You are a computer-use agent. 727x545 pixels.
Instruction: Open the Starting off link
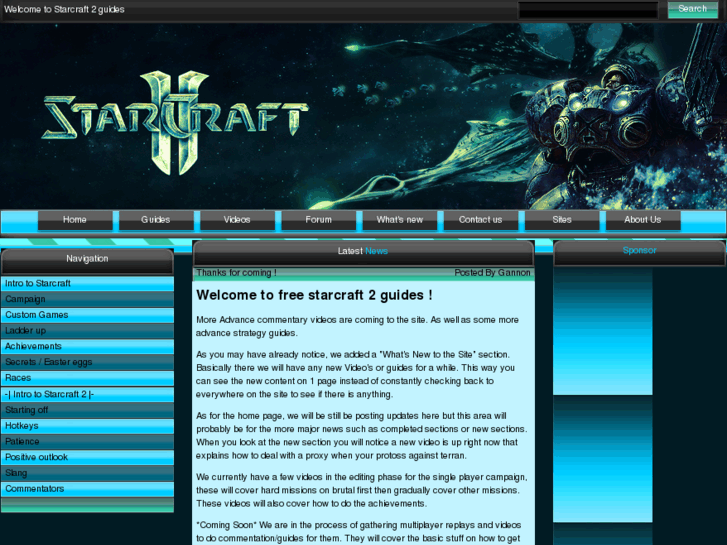pos(87,410)
